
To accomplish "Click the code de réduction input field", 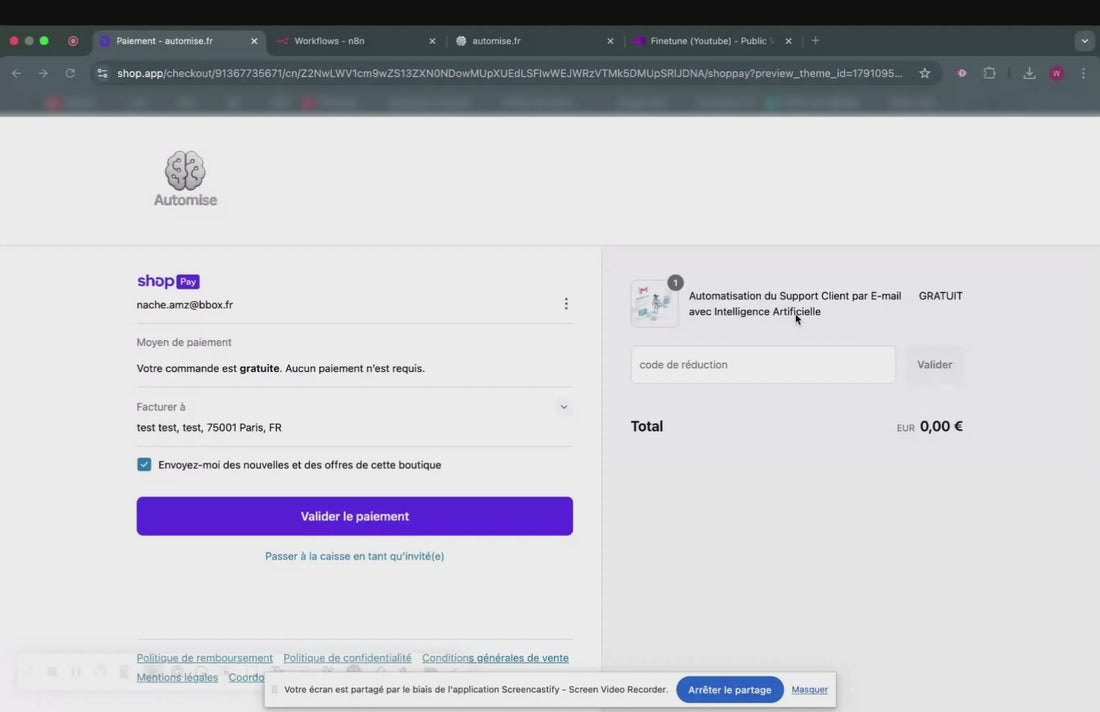I will point(763,365).
